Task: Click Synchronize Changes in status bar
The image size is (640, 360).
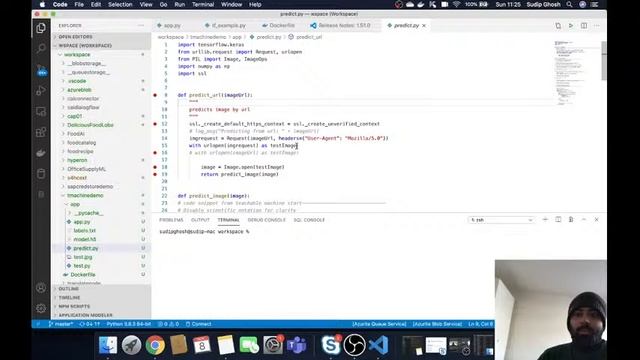Action: coord(89,324)
